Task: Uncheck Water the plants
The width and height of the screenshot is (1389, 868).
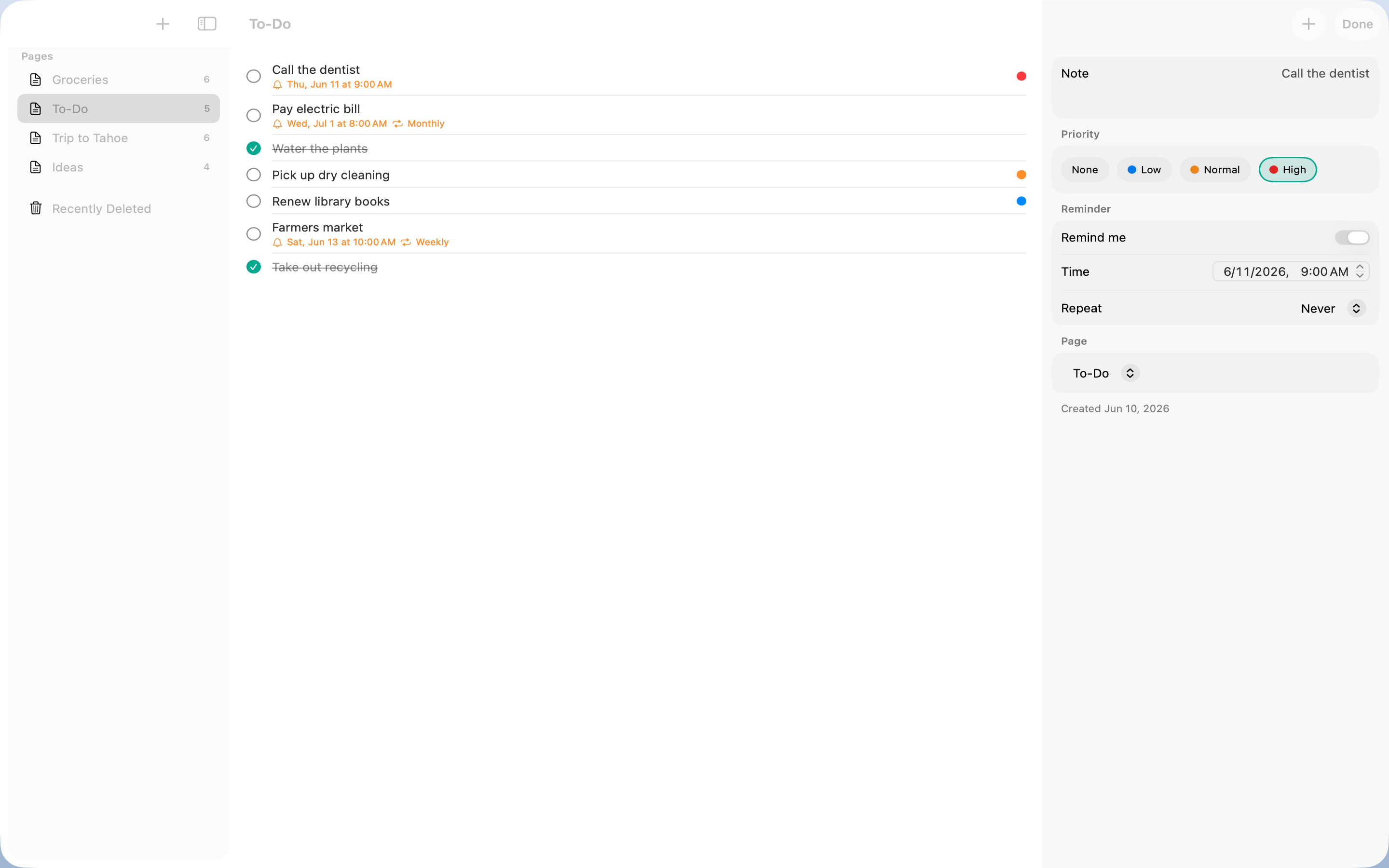Action: [253, 148]
